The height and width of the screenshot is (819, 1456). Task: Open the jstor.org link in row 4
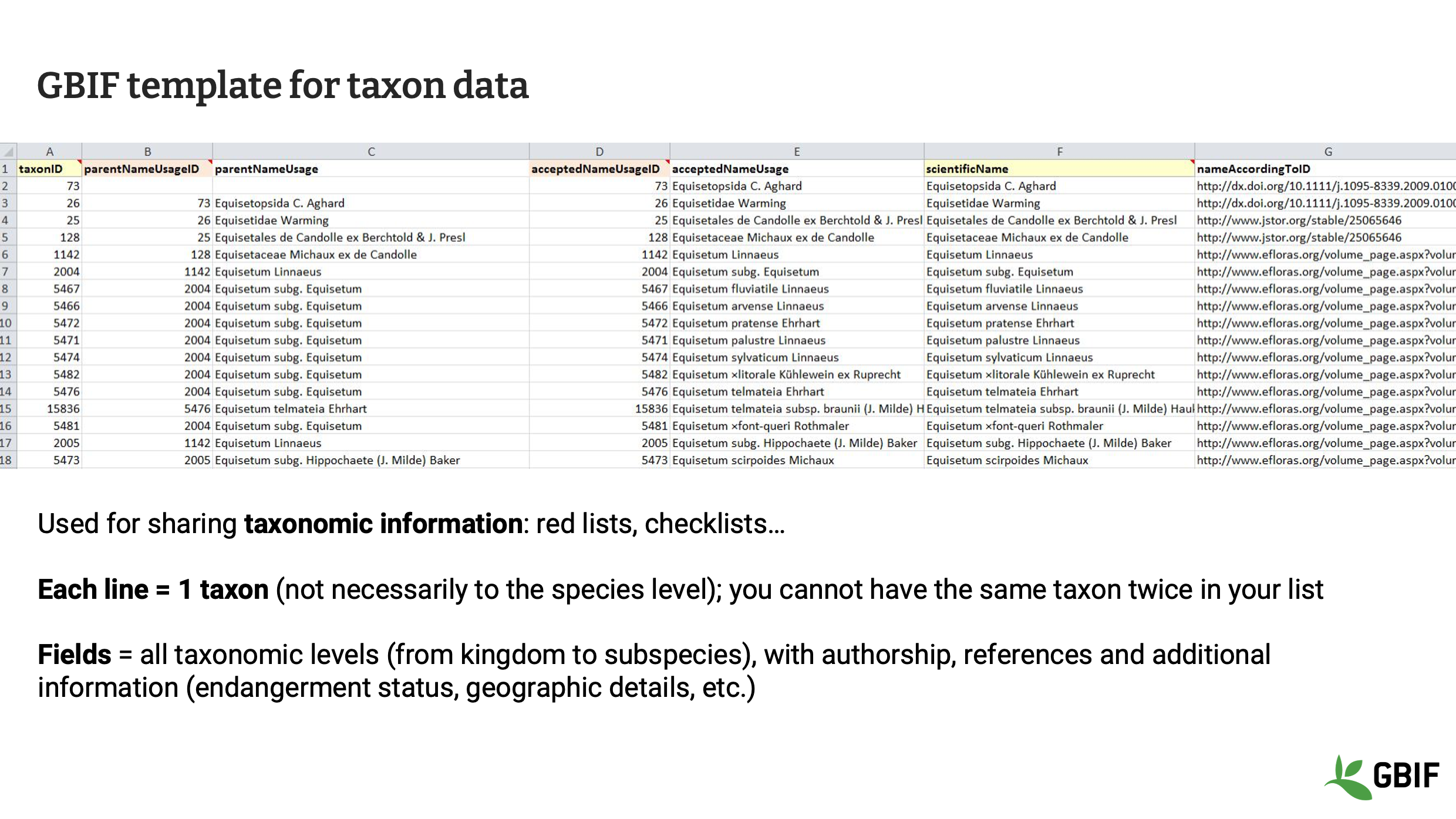[x=1299, y=220]
